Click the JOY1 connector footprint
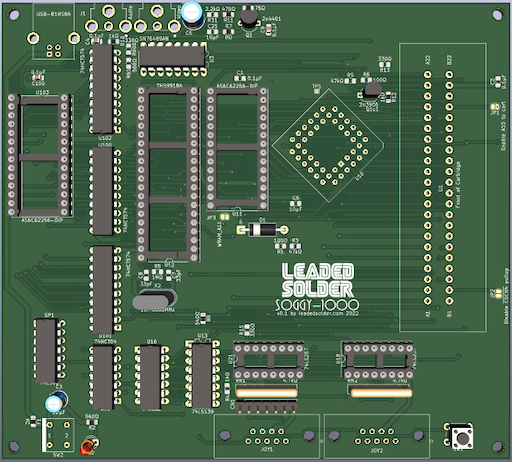Screen dimensions: 512x462 pyautogui.click(x=267, y=436)
